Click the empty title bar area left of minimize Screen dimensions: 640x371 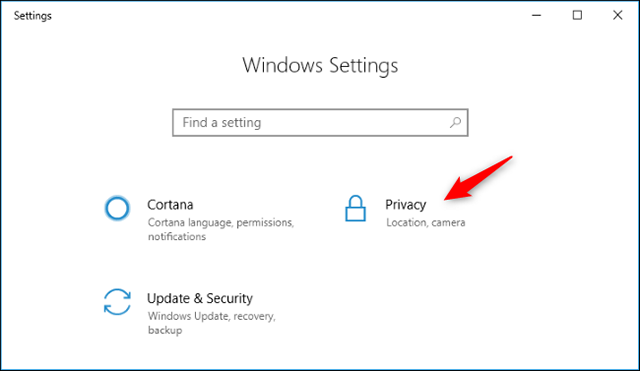[x=286, y=16]
